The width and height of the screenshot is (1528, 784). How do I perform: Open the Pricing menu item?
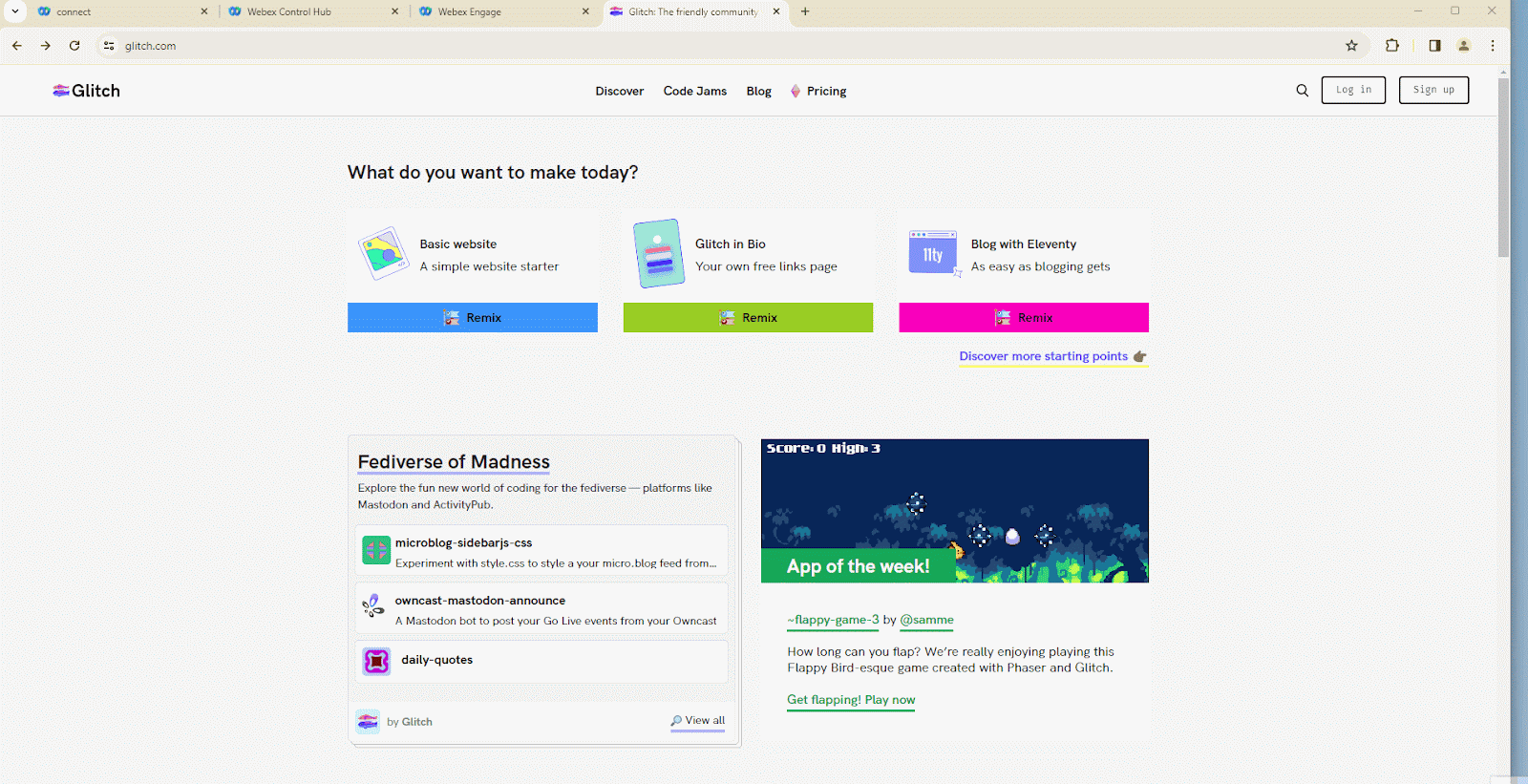(818, 92)
